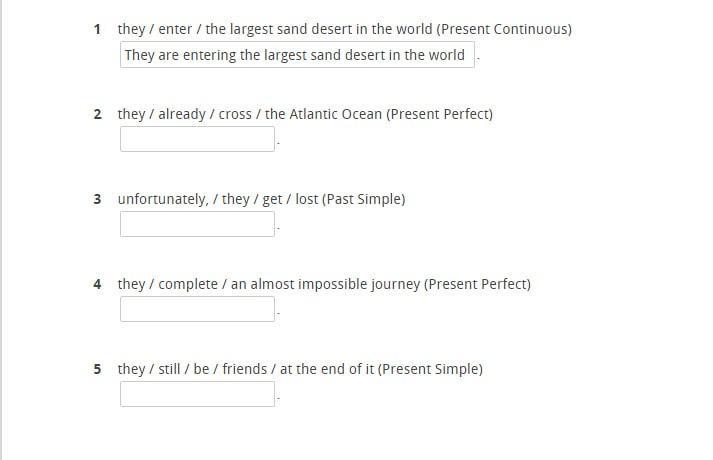Click the bold number 2 label

[x=97, y=114]
